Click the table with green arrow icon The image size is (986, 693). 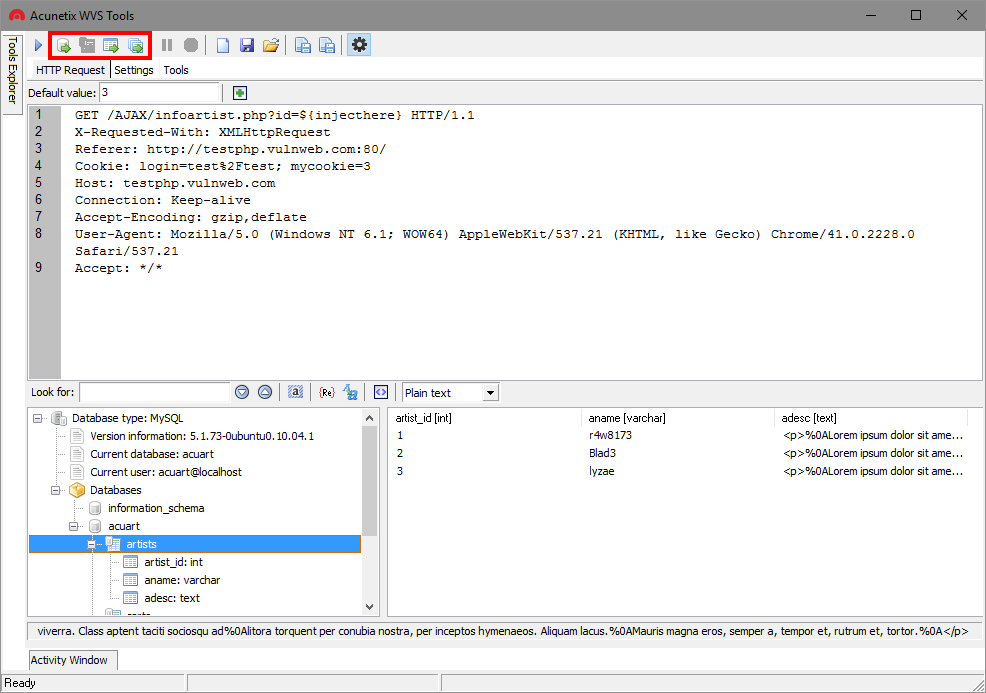click(x=111, y=45)
